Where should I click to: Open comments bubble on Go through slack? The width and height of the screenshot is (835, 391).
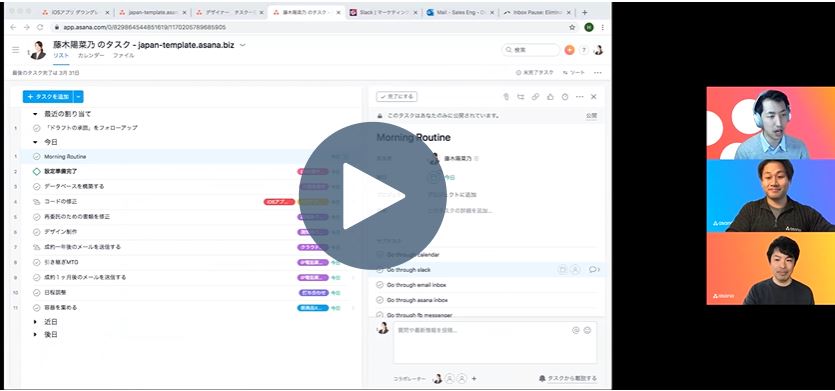coord(594,270)
